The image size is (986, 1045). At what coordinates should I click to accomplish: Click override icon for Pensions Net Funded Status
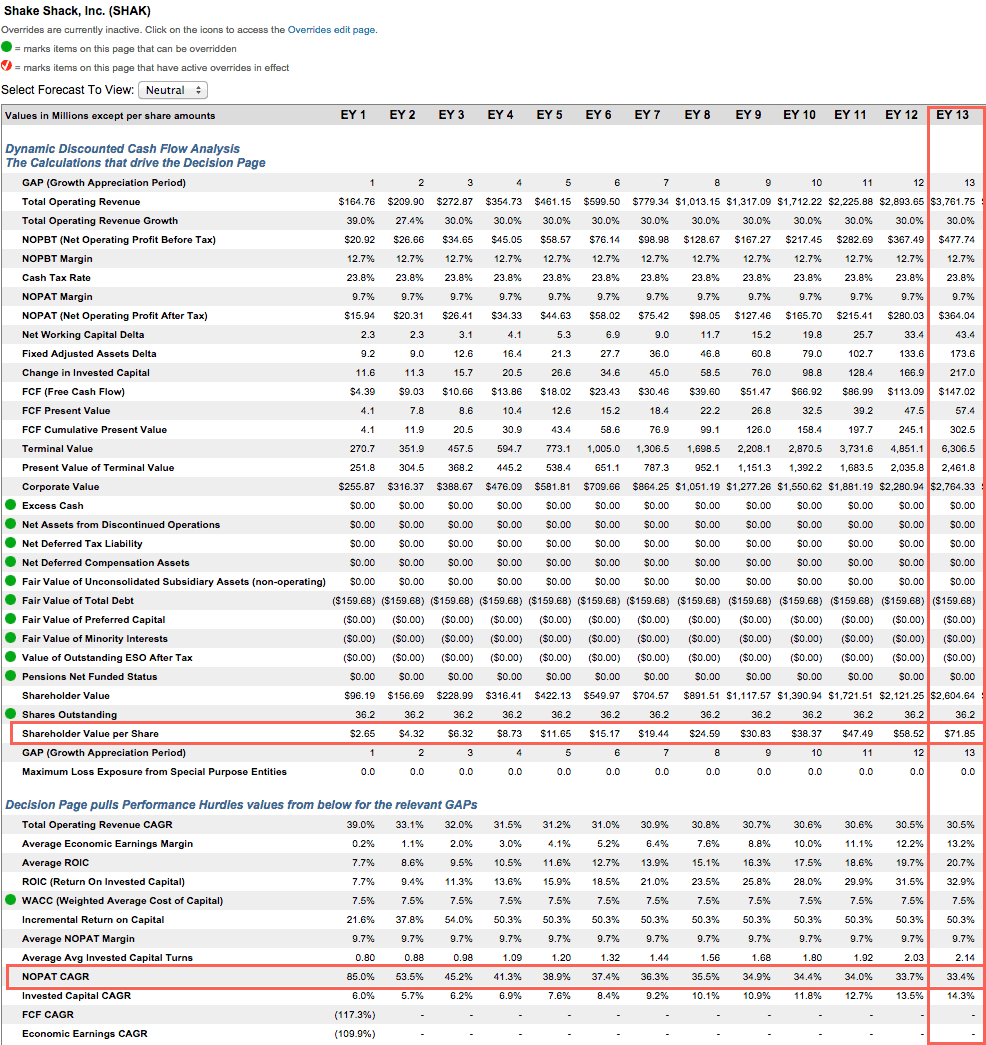click(11, 676)
